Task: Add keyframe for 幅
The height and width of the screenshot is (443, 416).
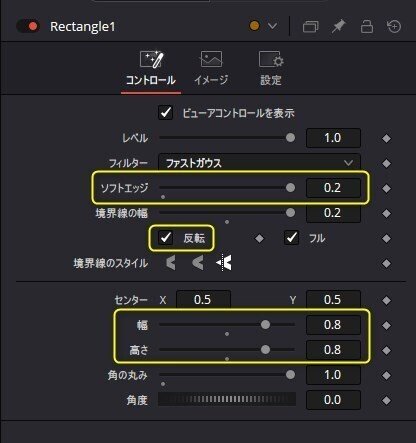Action: (386, 325)
